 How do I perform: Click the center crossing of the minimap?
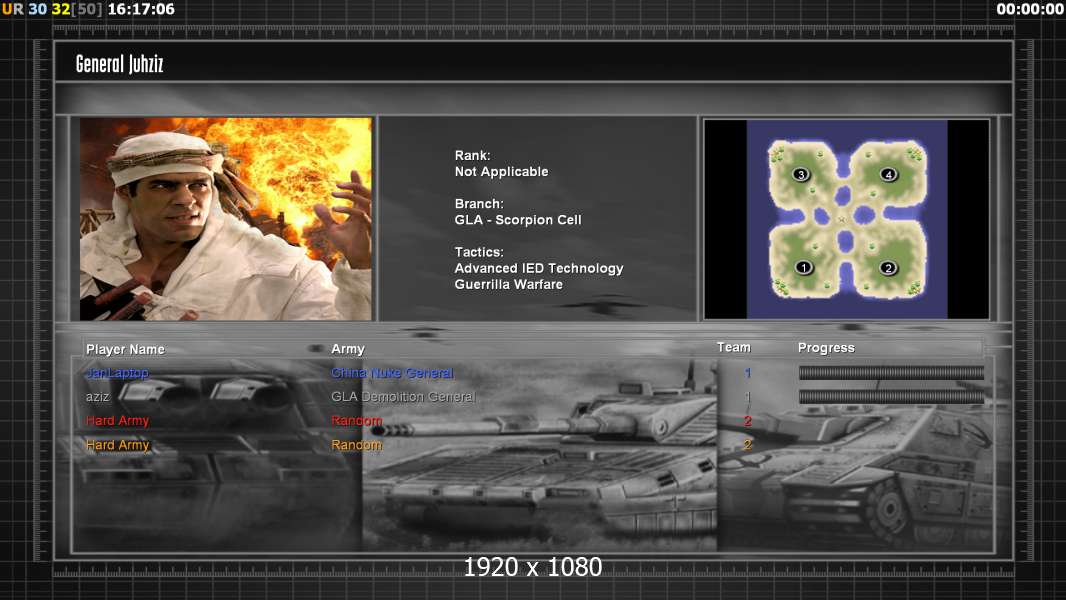tap(845, 220)
